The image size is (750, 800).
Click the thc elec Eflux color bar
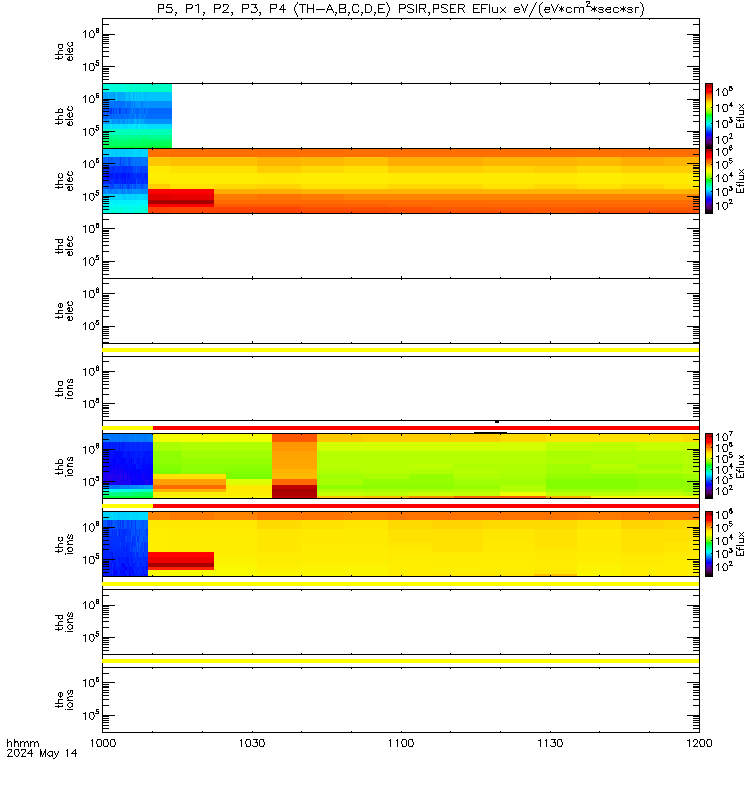tap(709, 181)
